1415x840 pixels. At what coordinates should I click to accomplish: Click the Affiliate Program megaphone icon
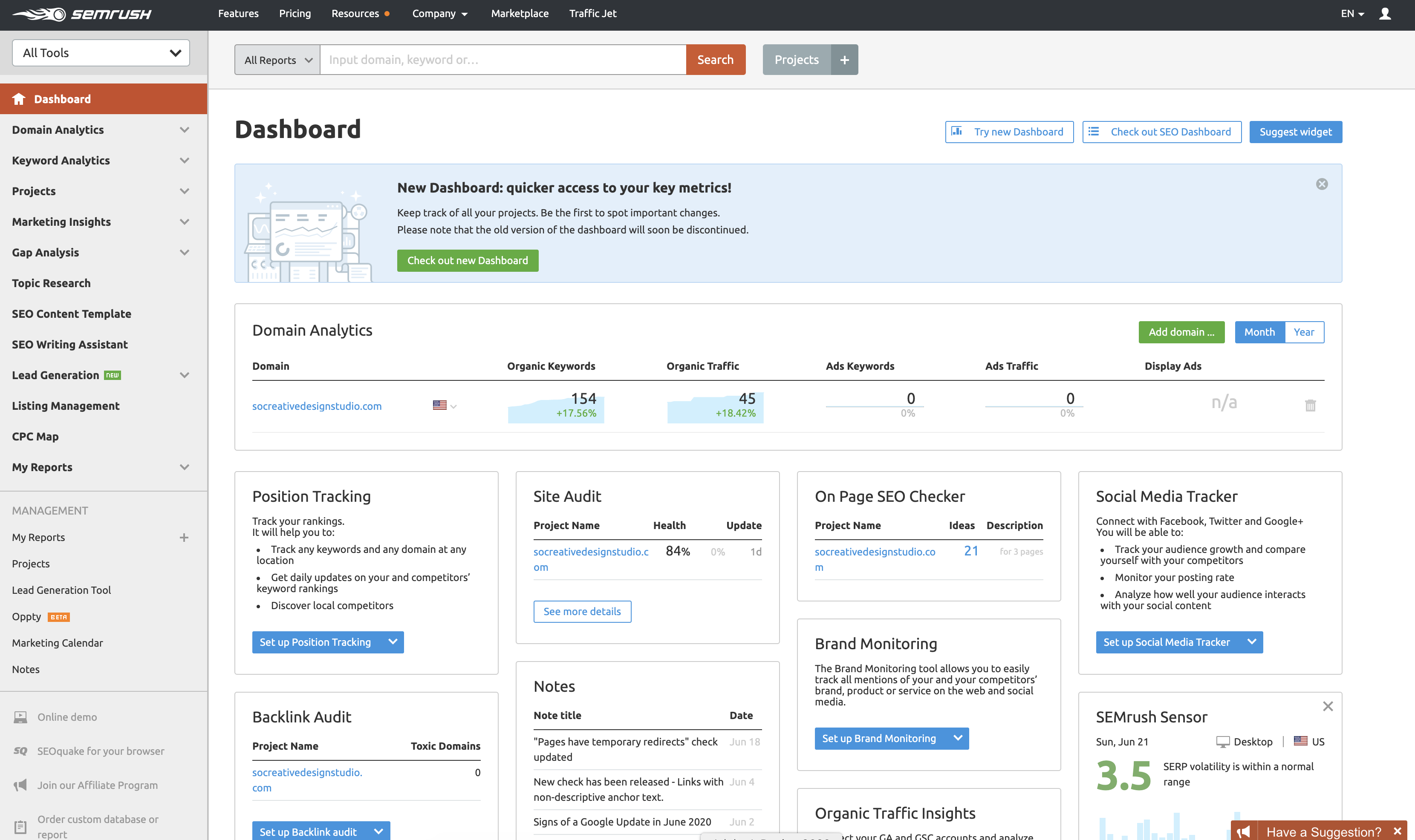pyautogui.click(x=20, y=785)
